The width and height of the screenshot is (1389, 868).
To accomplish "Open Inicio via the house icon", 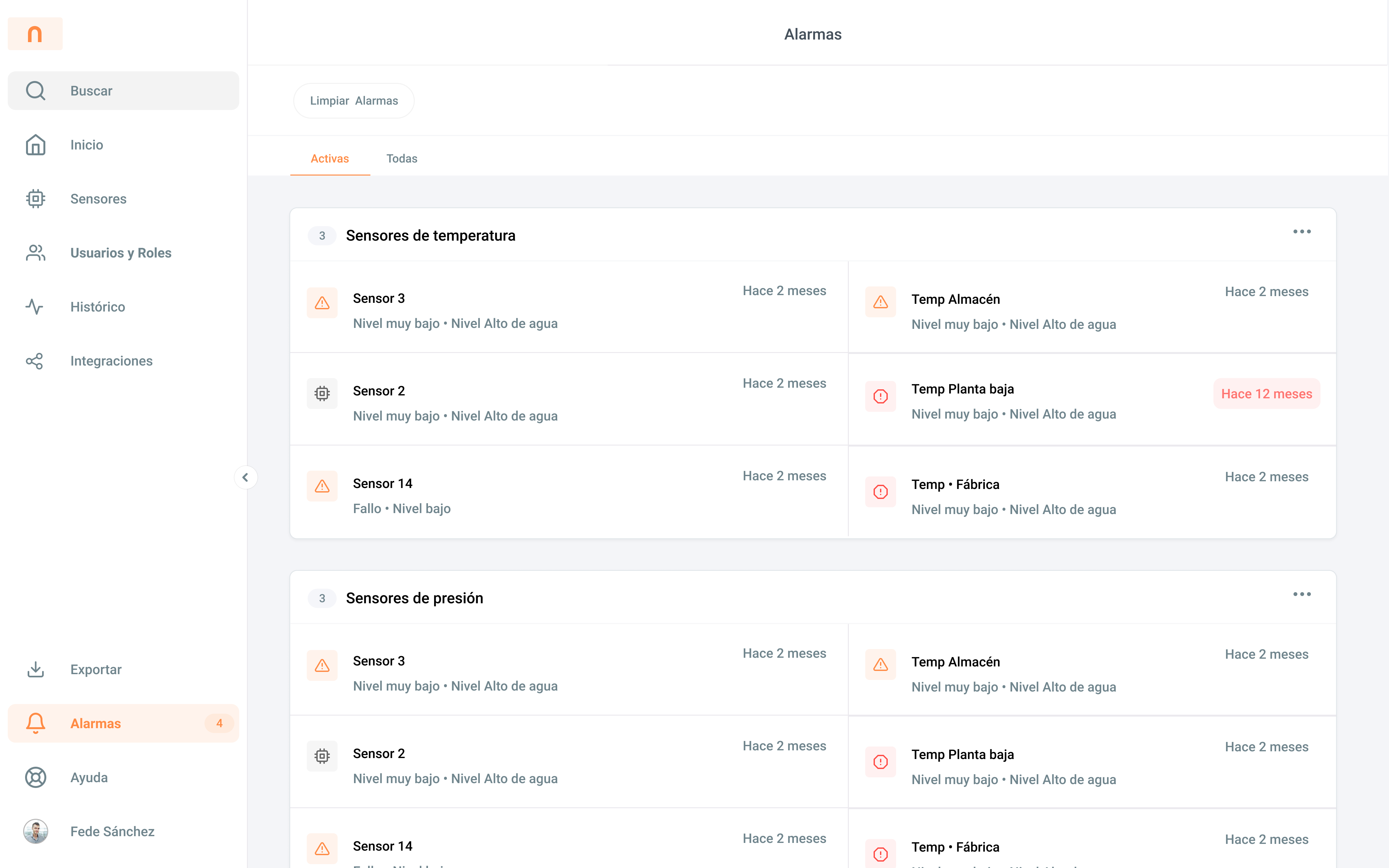I will coord(36,145).
